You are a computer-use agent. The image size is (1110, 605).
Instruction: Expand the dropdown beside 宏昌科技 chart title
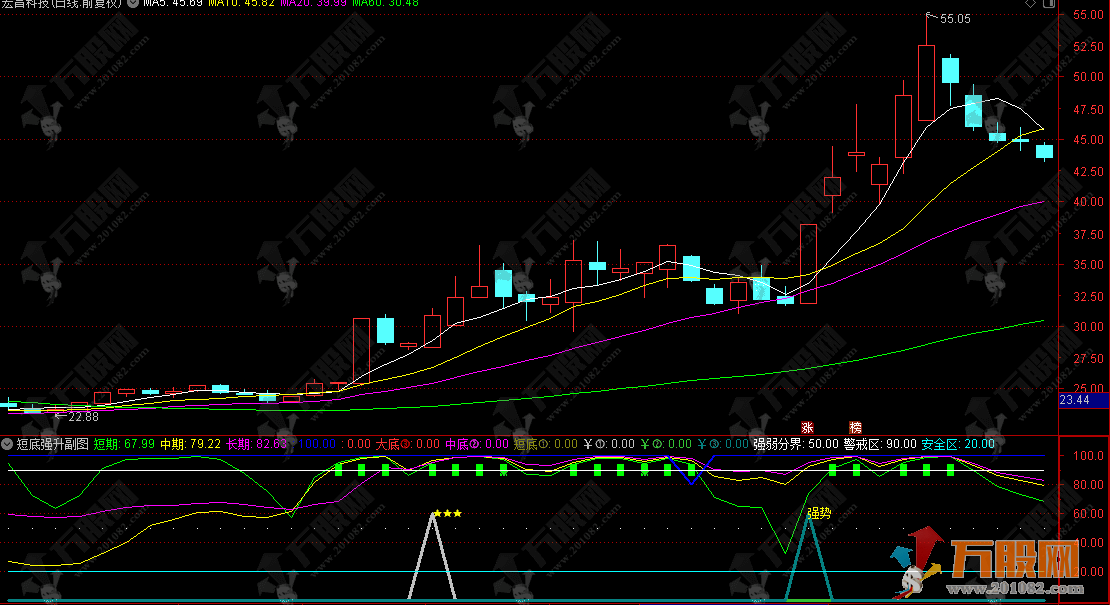[x=134, y=4]
